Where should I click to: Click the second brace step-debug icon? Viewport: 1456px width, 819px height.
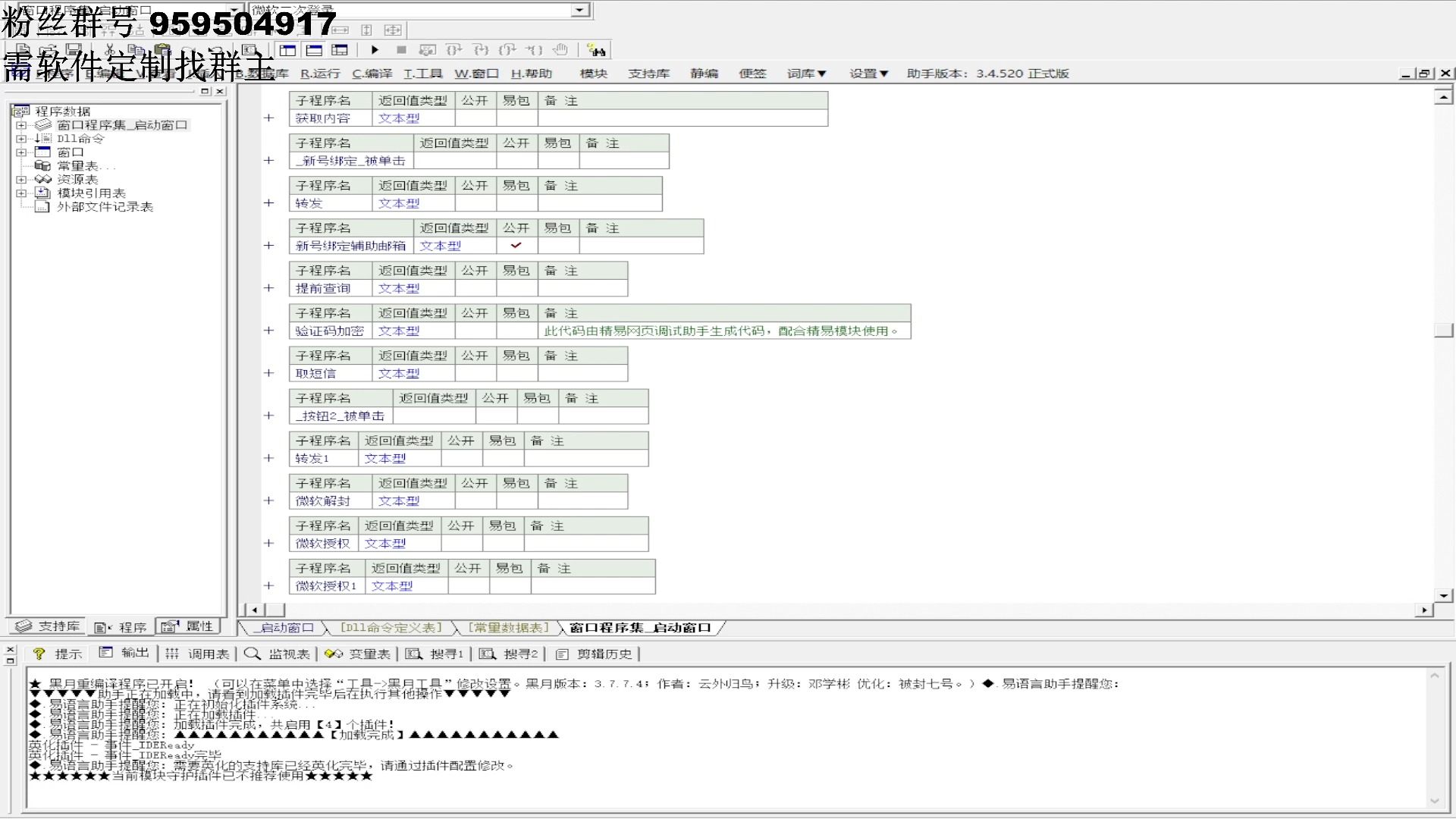[x=481, y=50]
